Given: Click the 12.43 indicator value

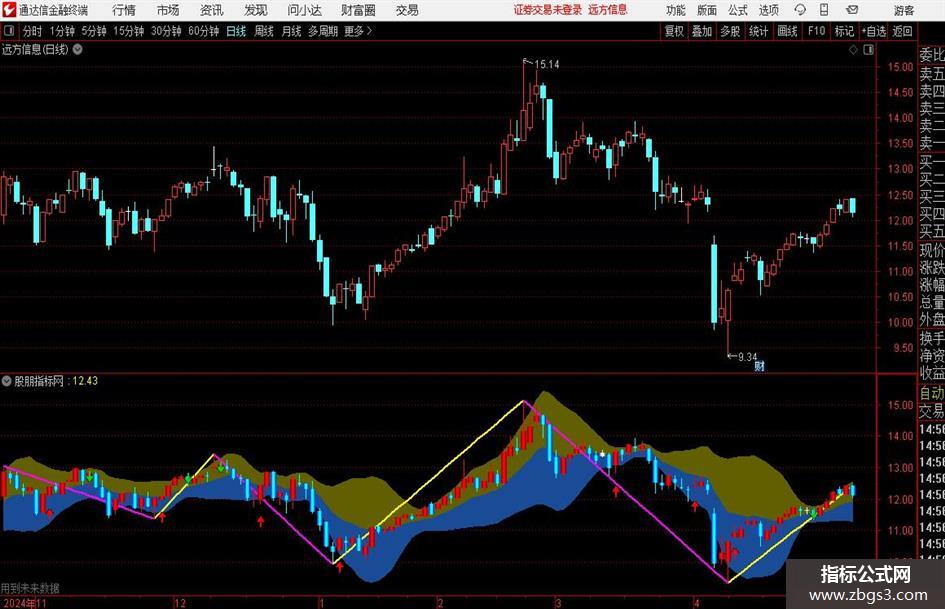Looking at the screenshot, I should (x=85, y=381).
